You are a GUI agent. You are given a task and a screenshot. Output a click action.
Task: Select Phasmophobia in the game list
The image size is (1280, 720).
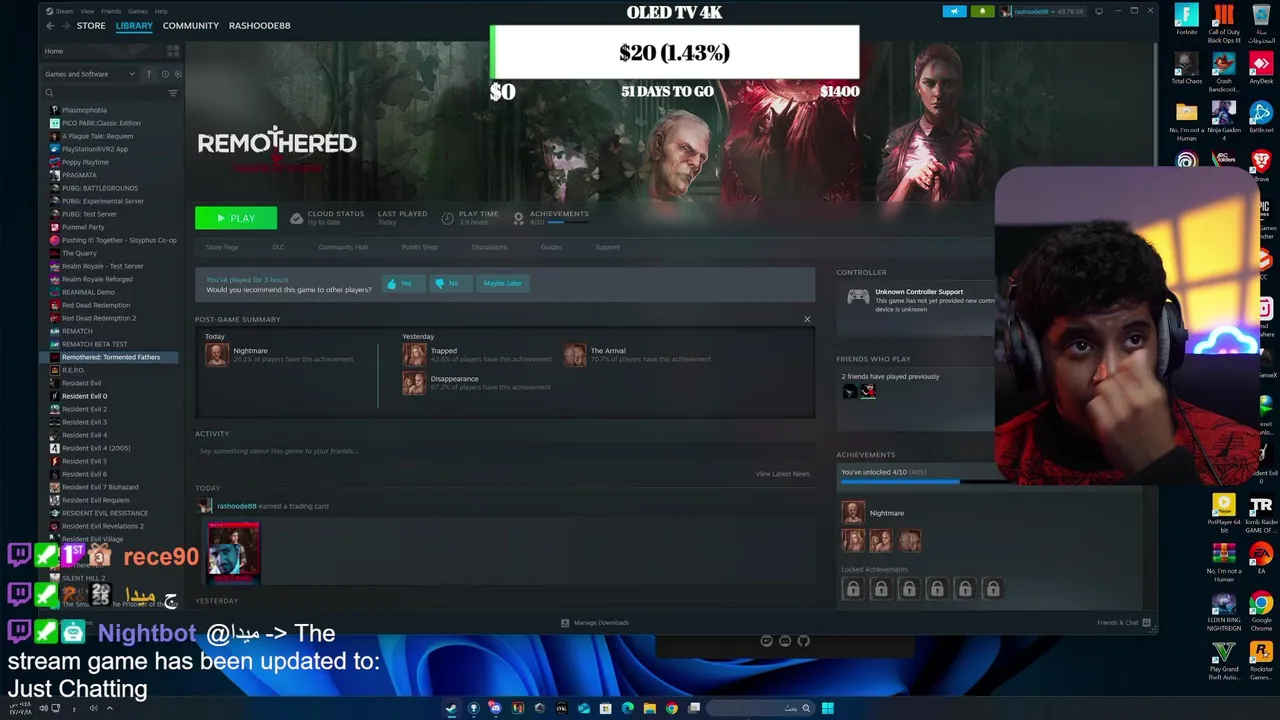click(84, 110)
